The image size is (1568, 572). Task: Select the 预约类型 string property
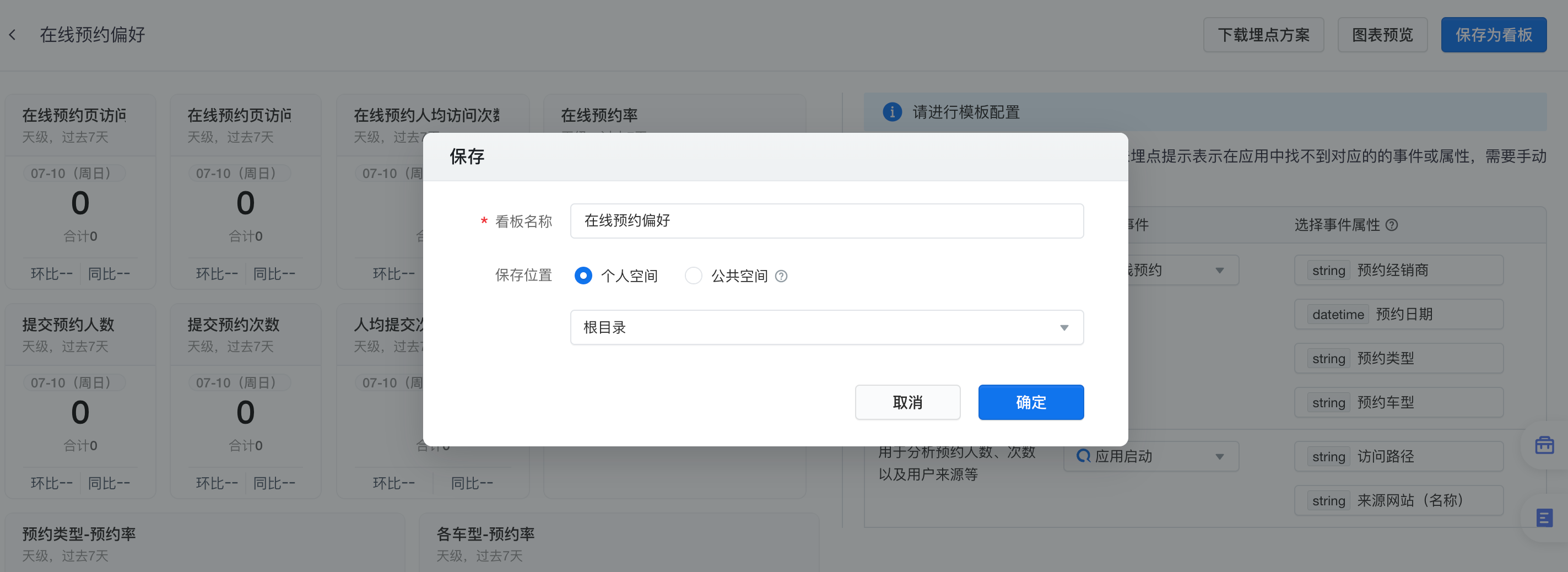pyautogui.click(x=1398, y=358)
